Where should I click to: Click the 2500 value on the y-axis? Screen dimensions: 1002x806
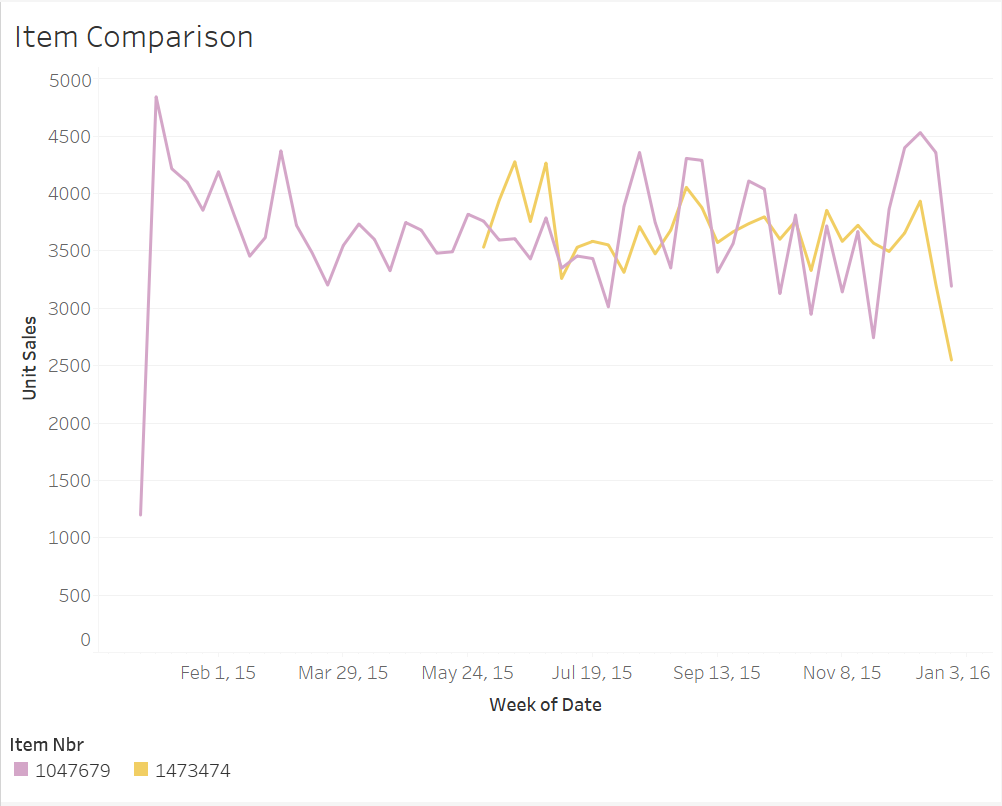pyautogui.click(x=70, y=366)
